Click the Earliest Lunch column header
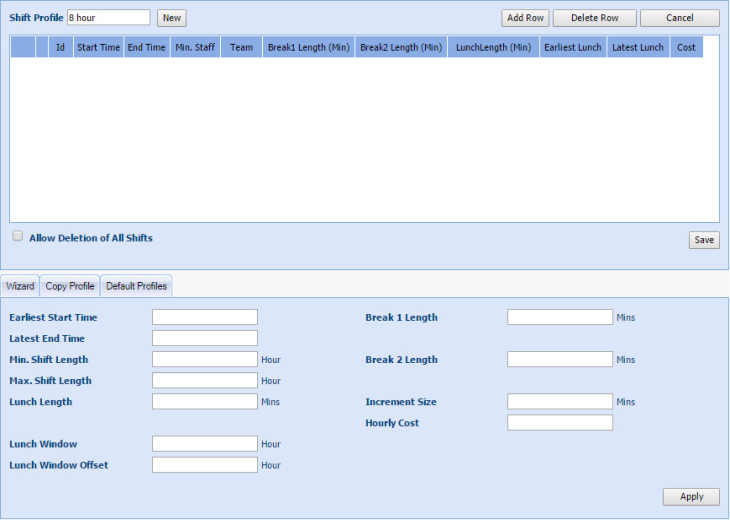This screenshot has width=730, height=520. (x=572, y=47)
